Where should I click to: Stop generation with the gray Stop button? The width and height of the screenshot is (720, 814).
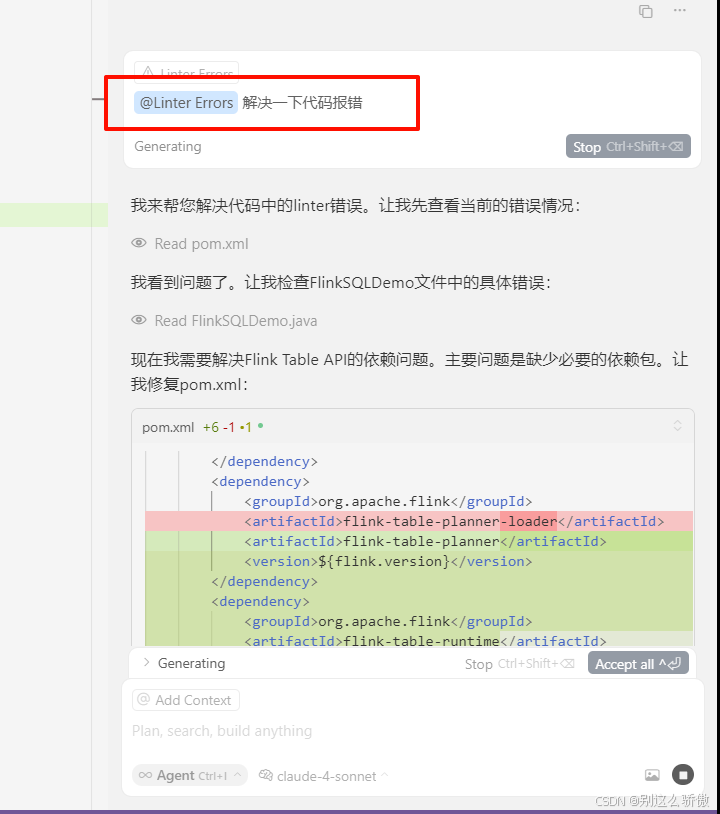pos(628,147)
